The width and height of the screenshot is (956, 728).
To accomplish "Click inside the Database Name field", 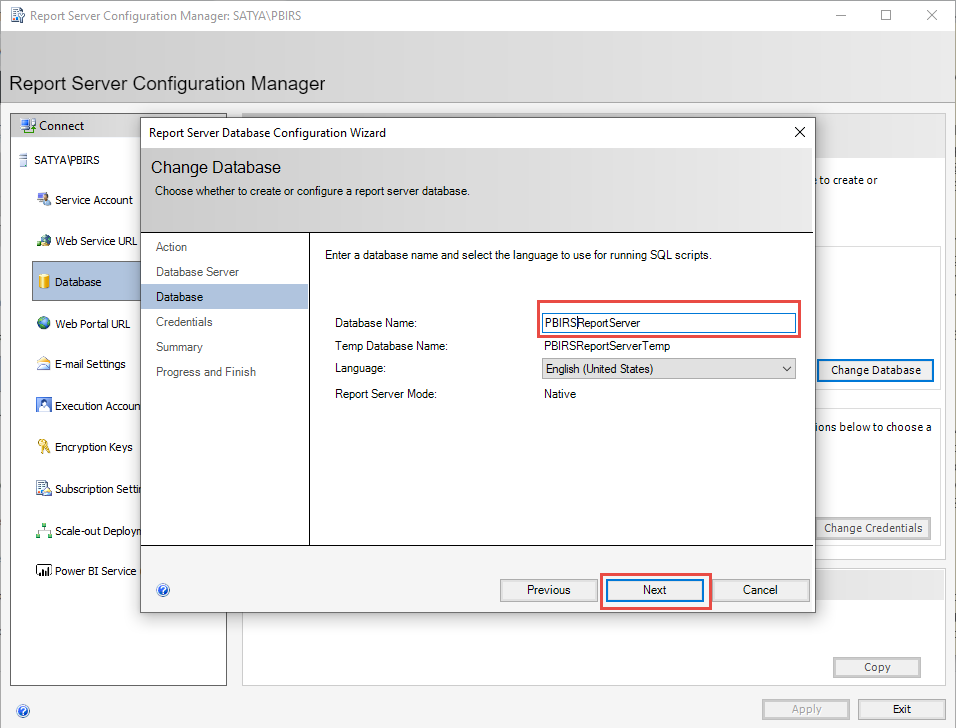I will click(x=668, y=320).
